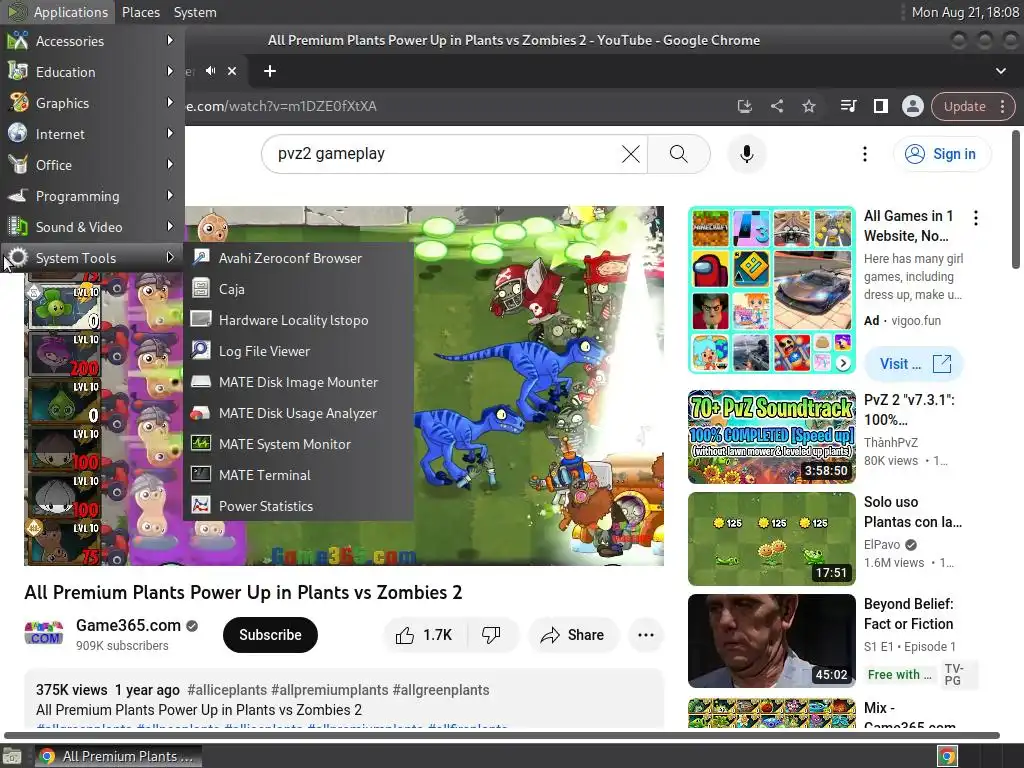Open YouTube settings three-dot menu

[x=865, y=154]
